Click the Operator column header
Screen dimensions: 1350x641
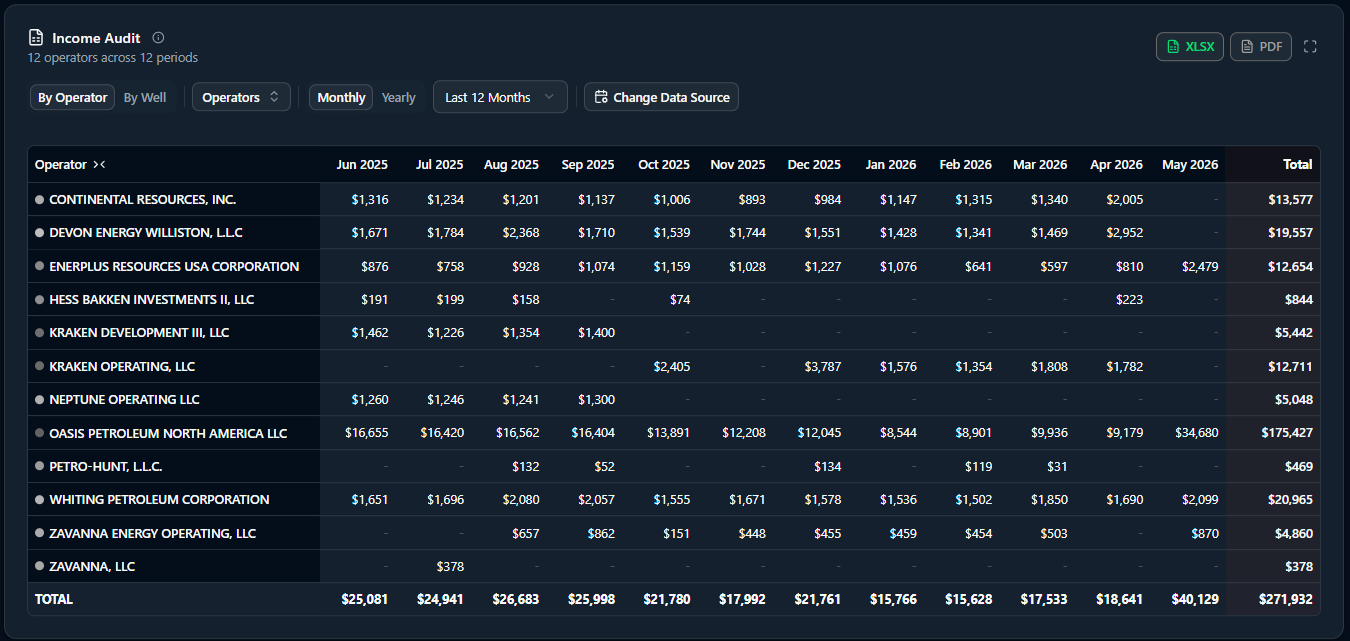pyautogui.click(x=61, y=165)
